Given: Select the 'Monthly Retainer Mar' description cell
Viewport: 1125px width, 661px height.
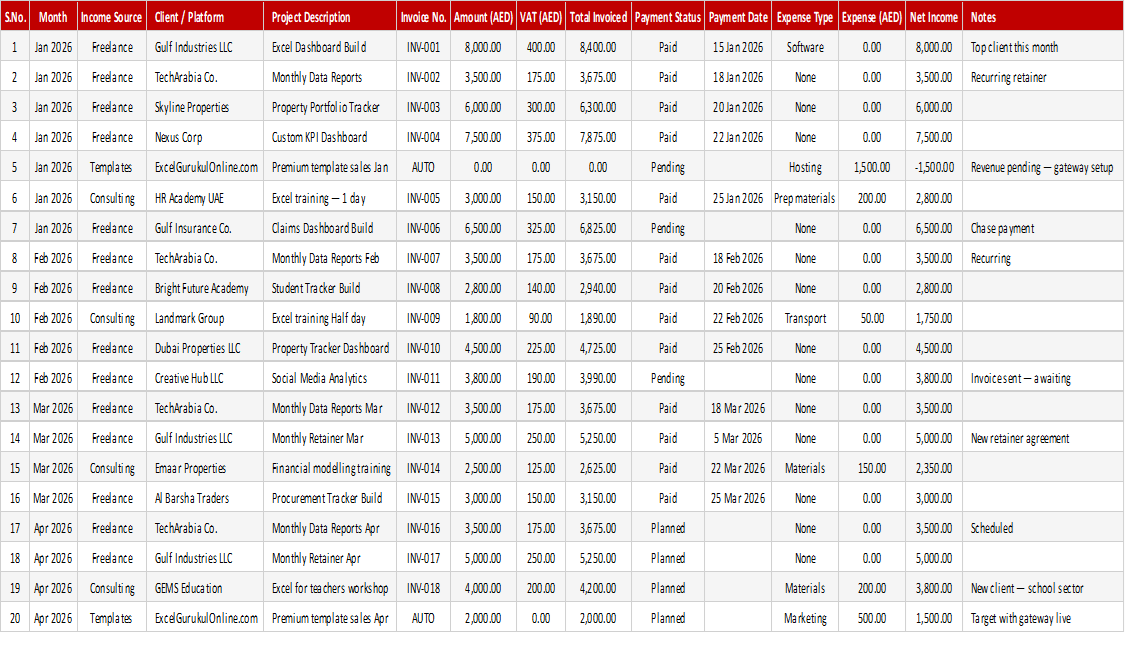Looking at the screenshot, I should pyautogui.click(x=329, y=439).
